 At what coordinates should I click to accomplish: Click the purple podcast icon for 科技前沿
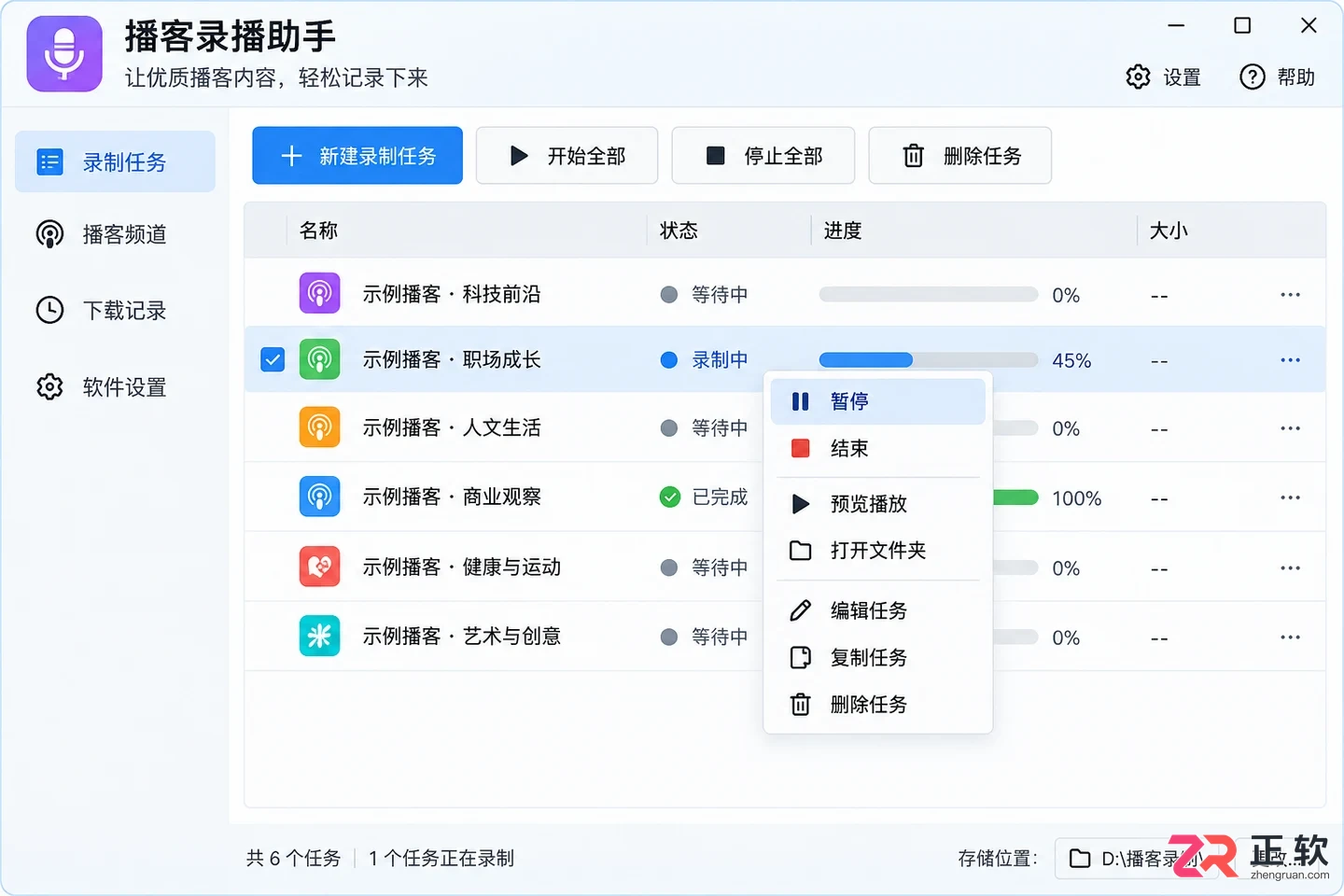319,293
